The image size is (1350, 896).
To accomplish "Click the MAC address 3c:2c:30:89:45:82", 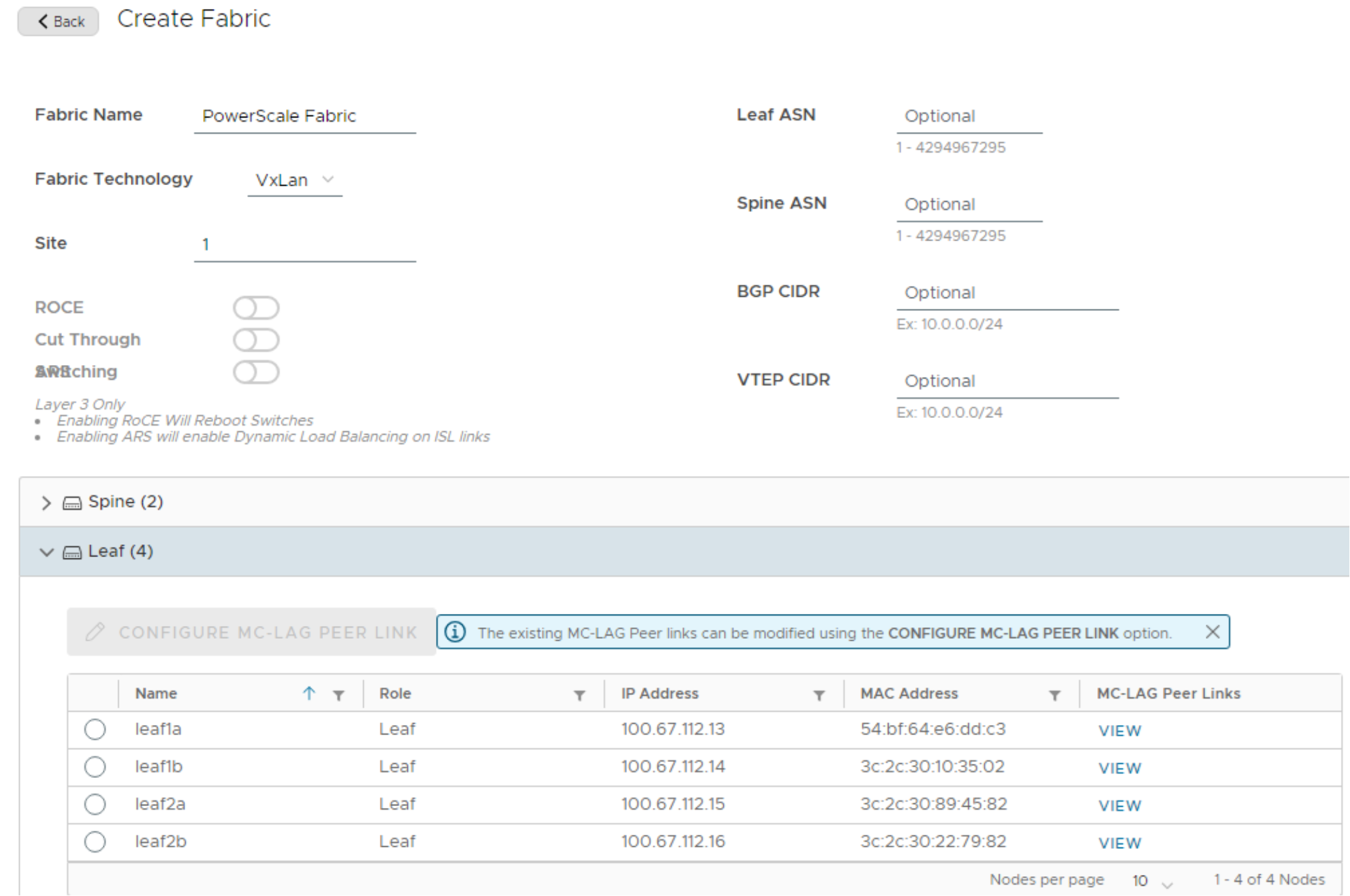I will [x=934, y=804].
